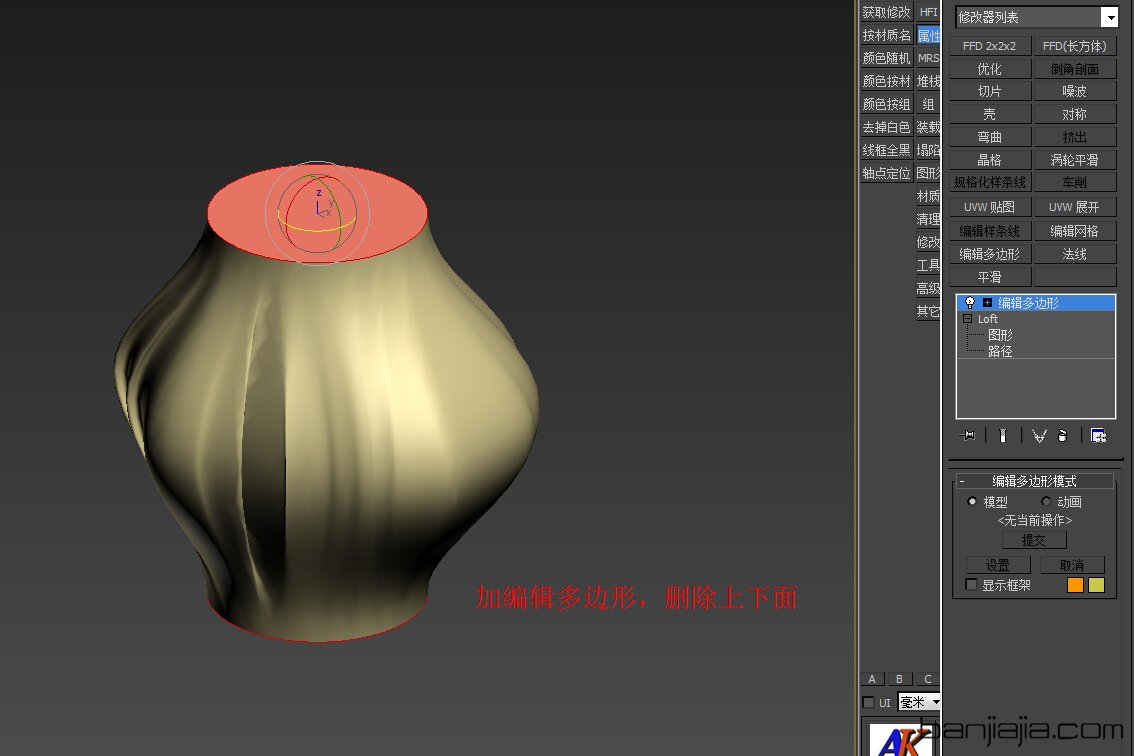Switch to the B preset tab
Screen dimensions: 1134x756
[900, 679]
